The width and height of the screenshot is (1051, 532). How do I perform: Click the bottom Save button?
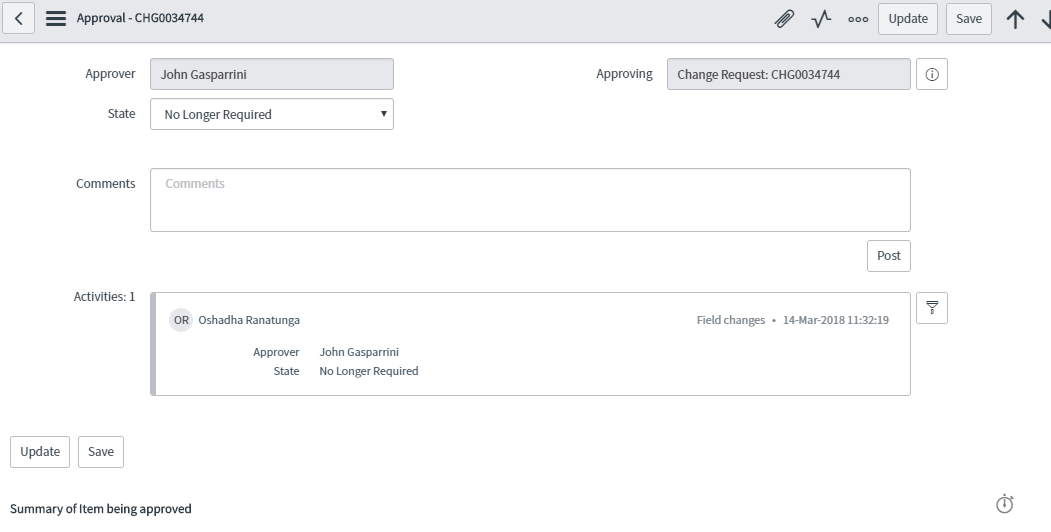click(101, 452)
